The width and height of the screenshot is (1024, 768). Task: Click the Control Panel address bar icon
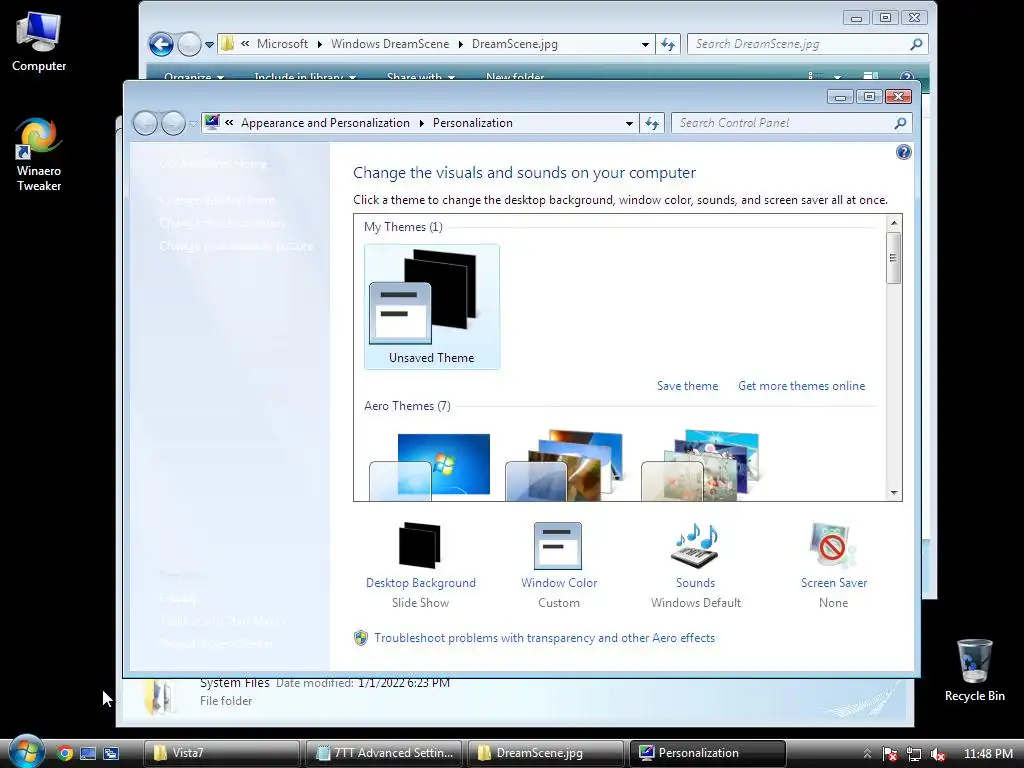[212, 122]
